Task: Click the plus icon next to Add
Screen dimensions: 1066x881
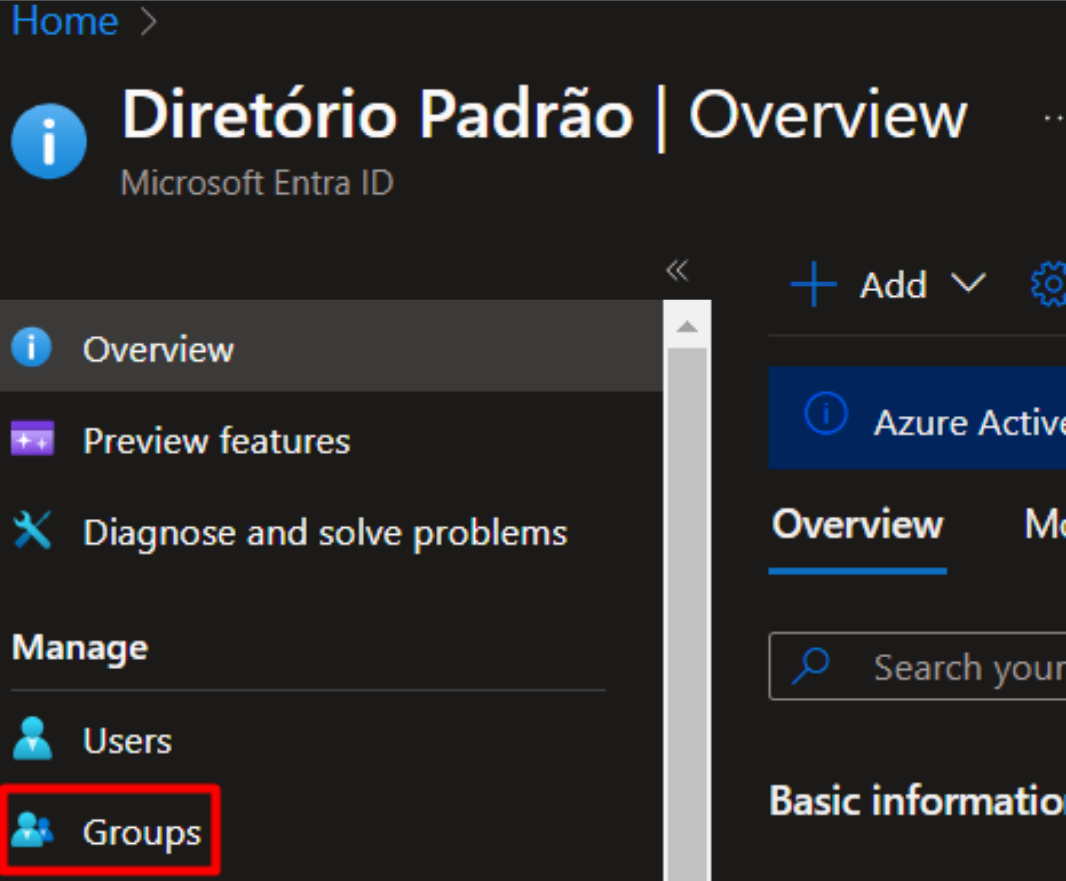Action: [814, 284]
